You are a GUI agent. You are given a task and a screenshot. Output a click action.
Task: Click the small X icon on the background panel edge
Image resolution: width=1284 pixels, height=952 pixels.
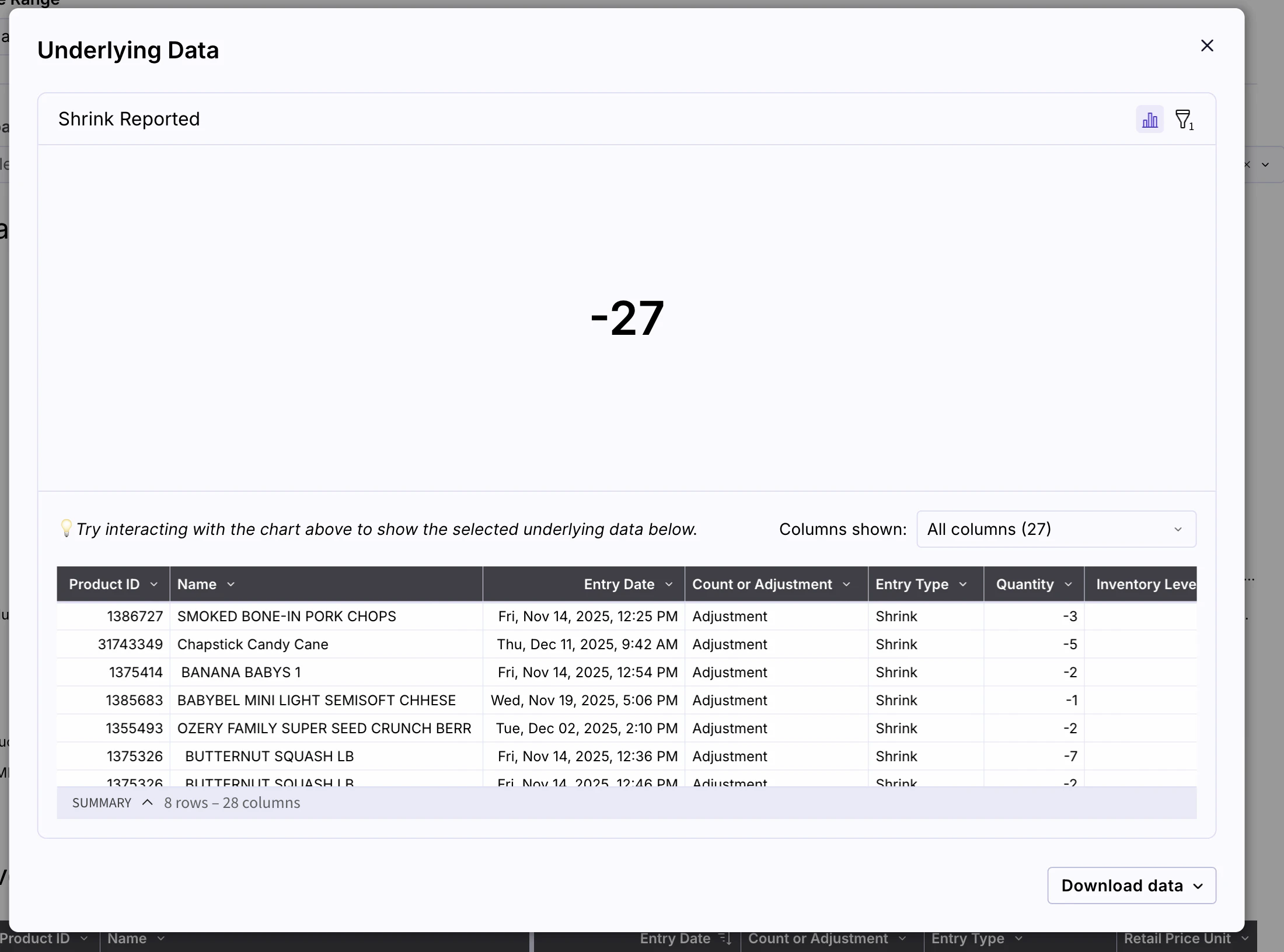(x=1247, y=164)
